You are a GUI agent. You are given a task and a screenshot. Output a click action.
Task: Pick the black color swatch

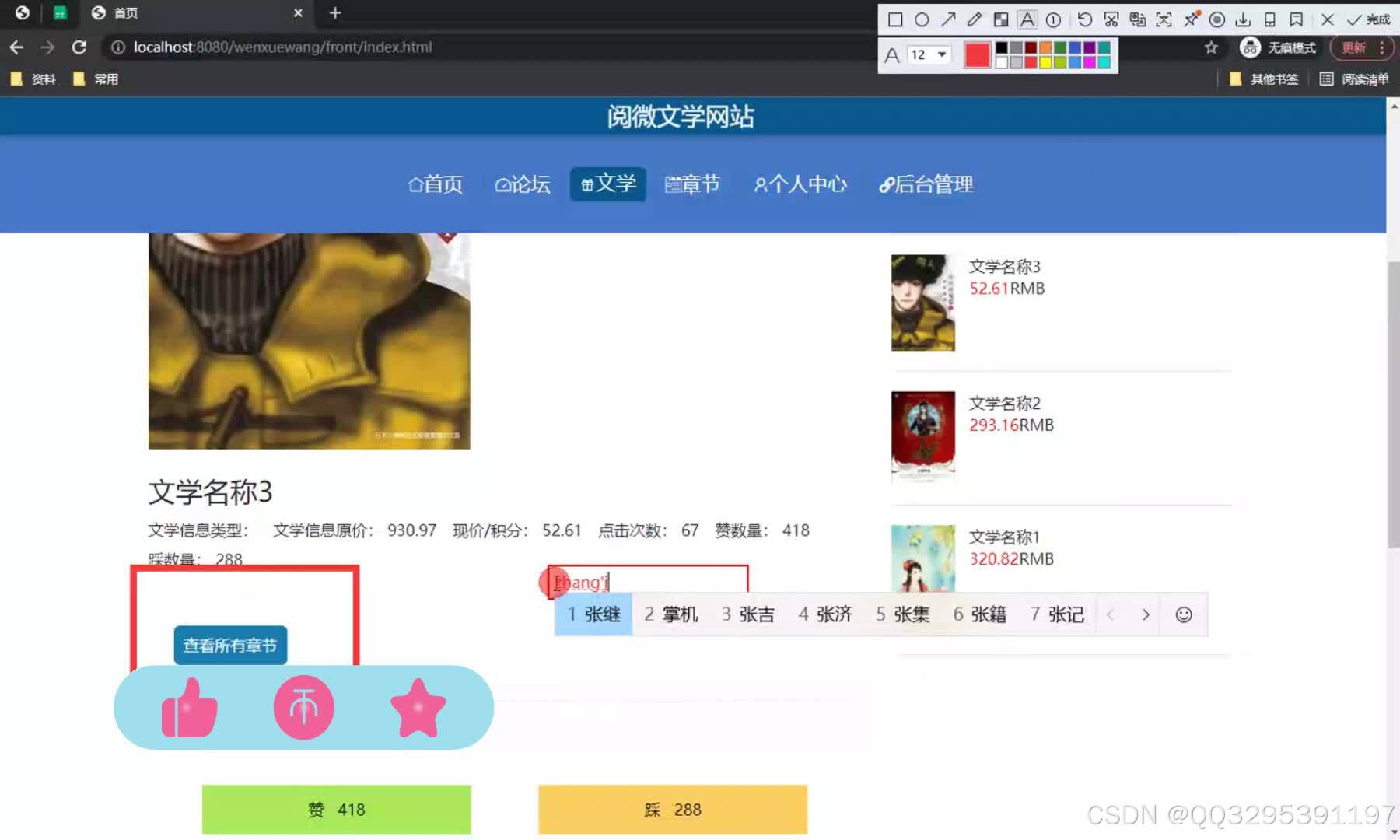click(x=1002, y=48)
